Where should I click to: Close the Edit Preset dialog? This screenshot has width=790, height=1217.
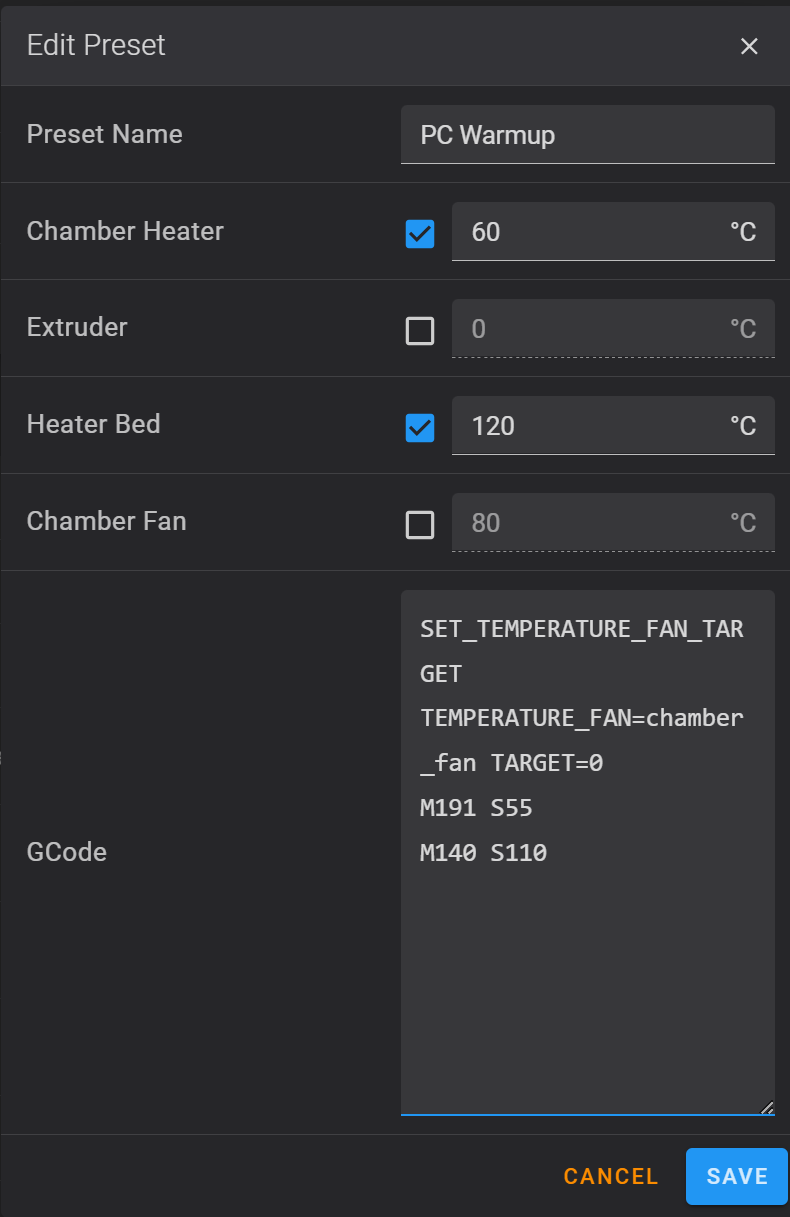click(x=749, y=46)
